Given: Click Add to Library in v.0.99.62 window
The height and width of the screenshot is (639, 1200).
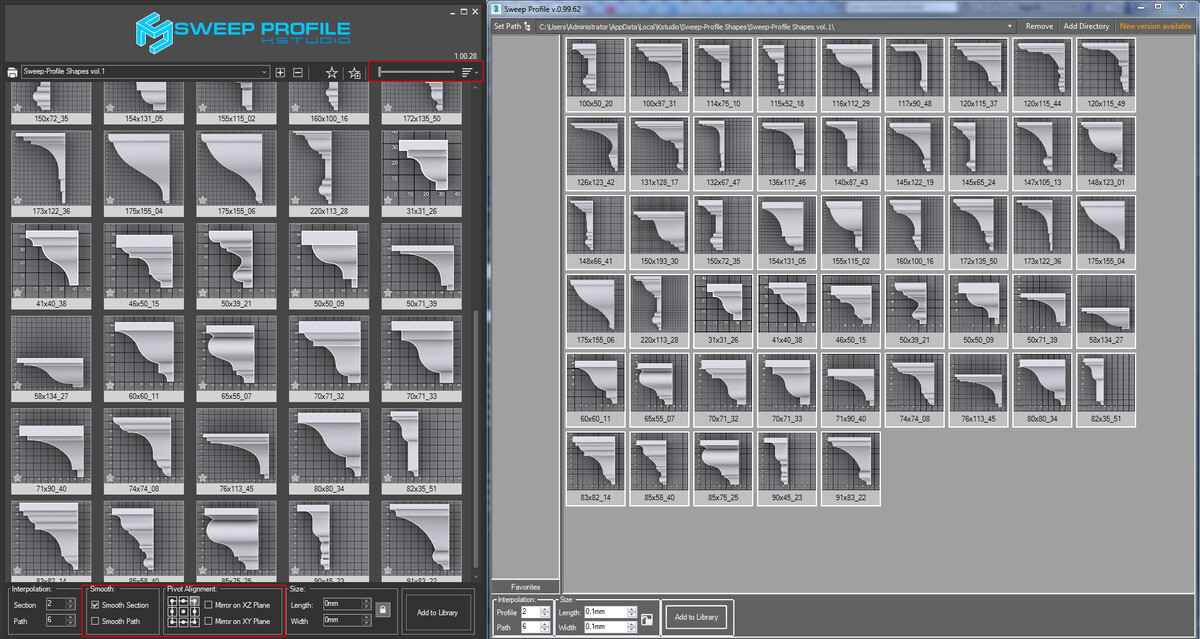Looking at the screenshot, I should pos(698,617).
